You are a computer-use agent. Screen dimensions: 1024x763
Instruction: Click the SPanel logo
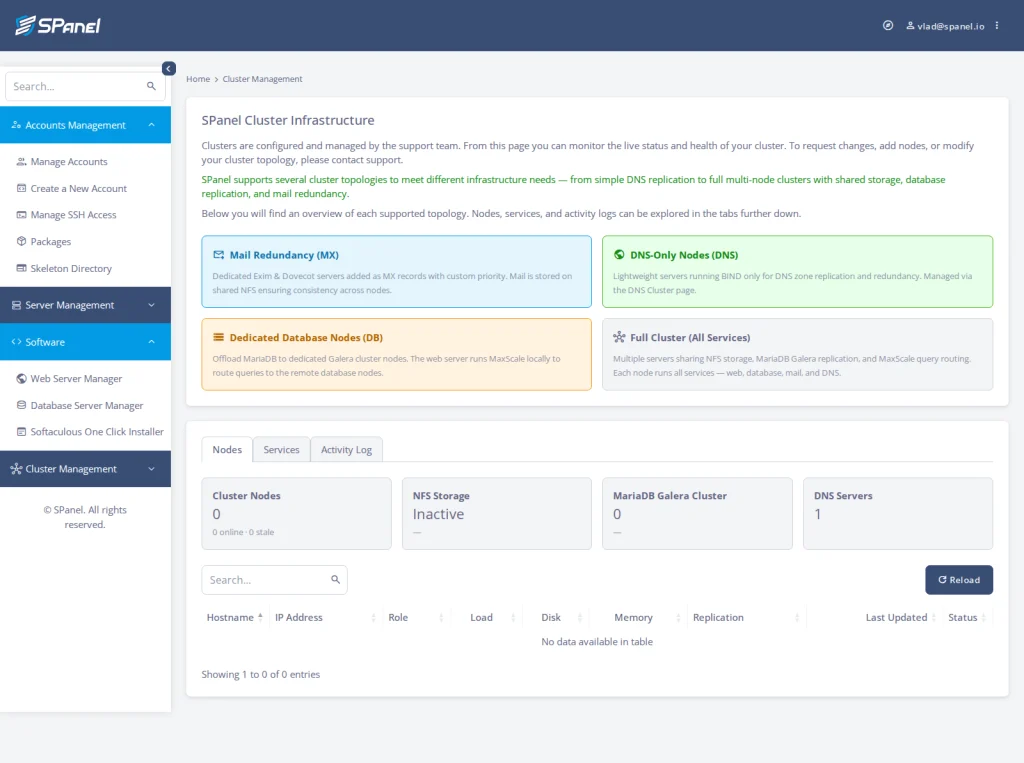click(58, 25)
